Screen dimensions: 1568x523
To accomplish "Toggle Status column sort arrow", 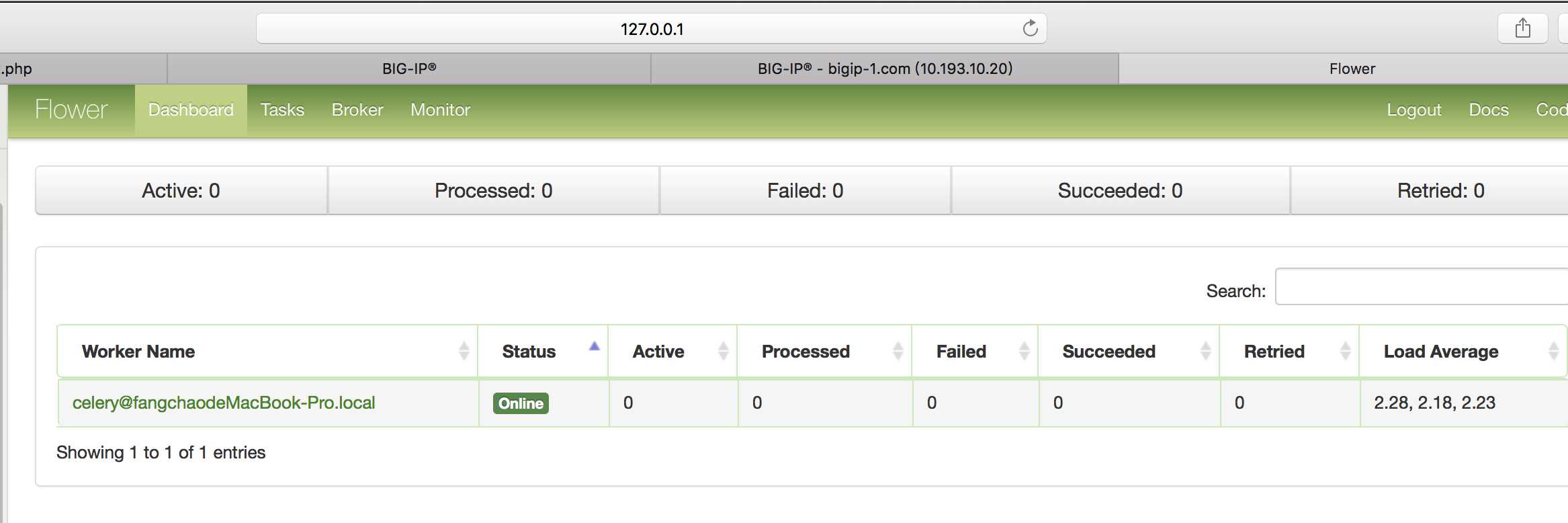I will point(594,347).
